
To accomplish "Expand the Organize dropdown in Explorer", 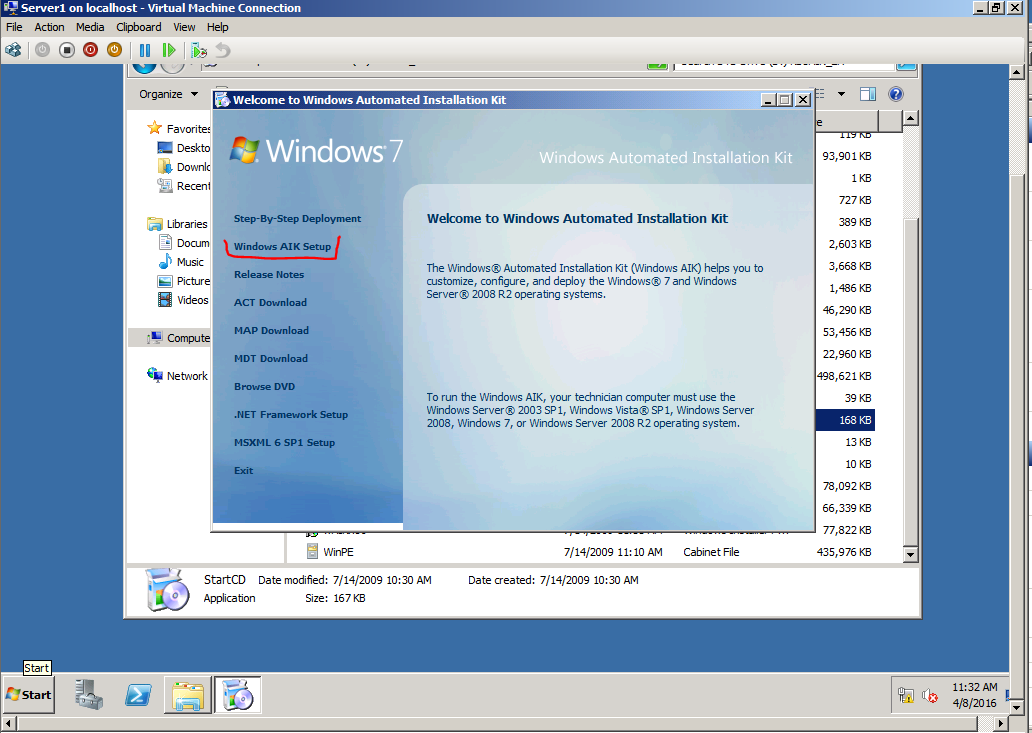I will [x=168, y=94].
